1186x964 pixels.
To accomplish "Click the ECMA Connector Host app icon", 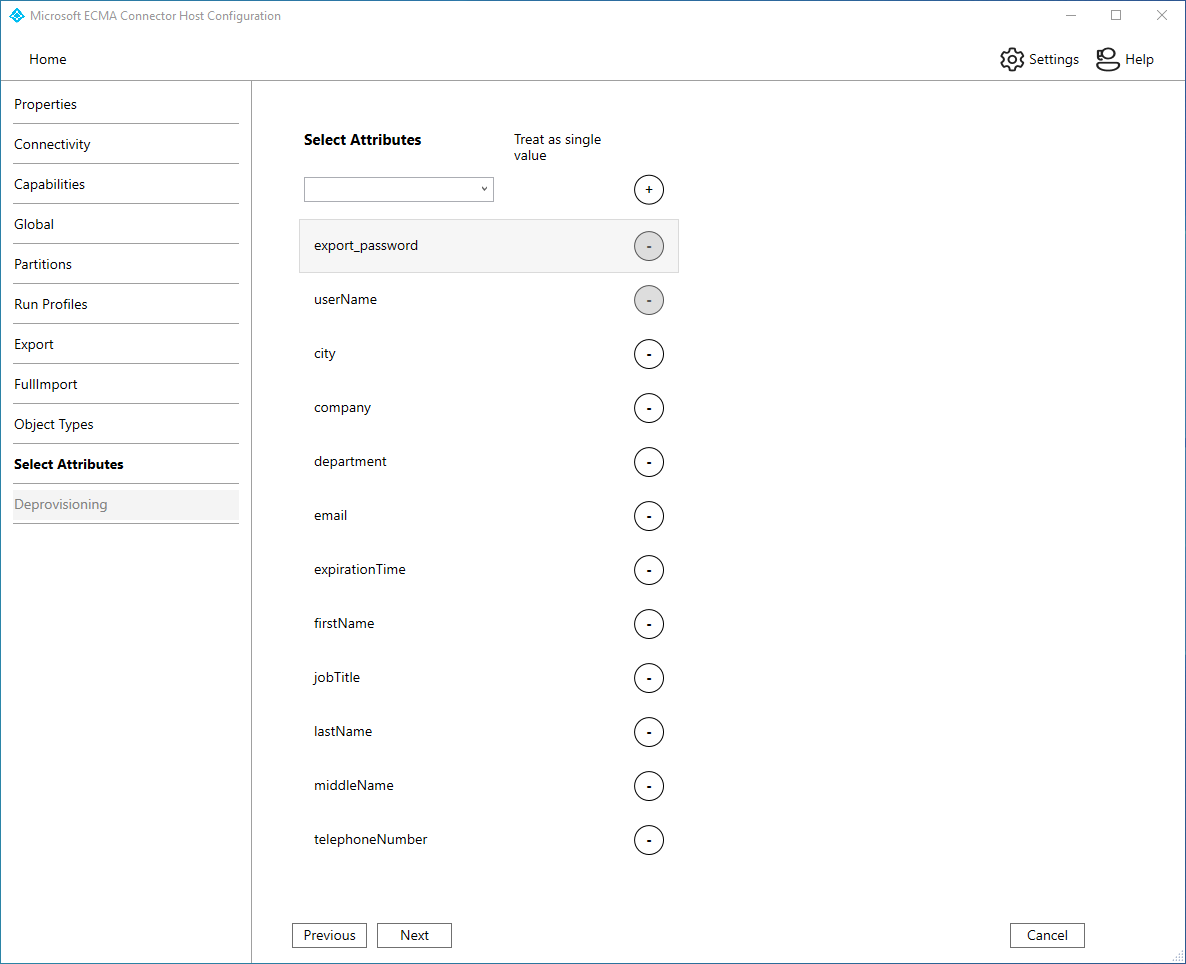I will pos(17,15).
